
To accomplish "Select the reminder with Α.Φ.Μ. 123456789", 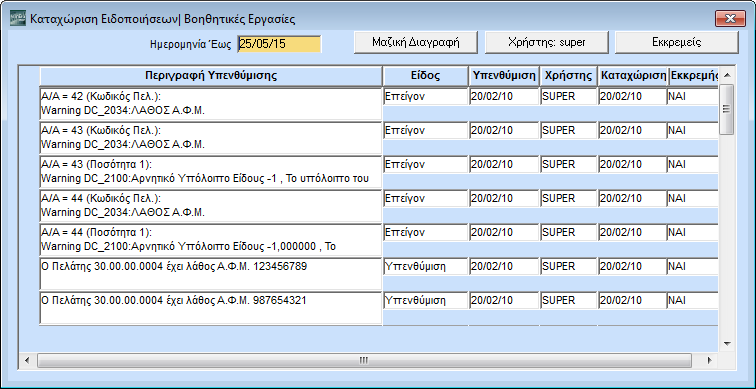I will point(211,274).
